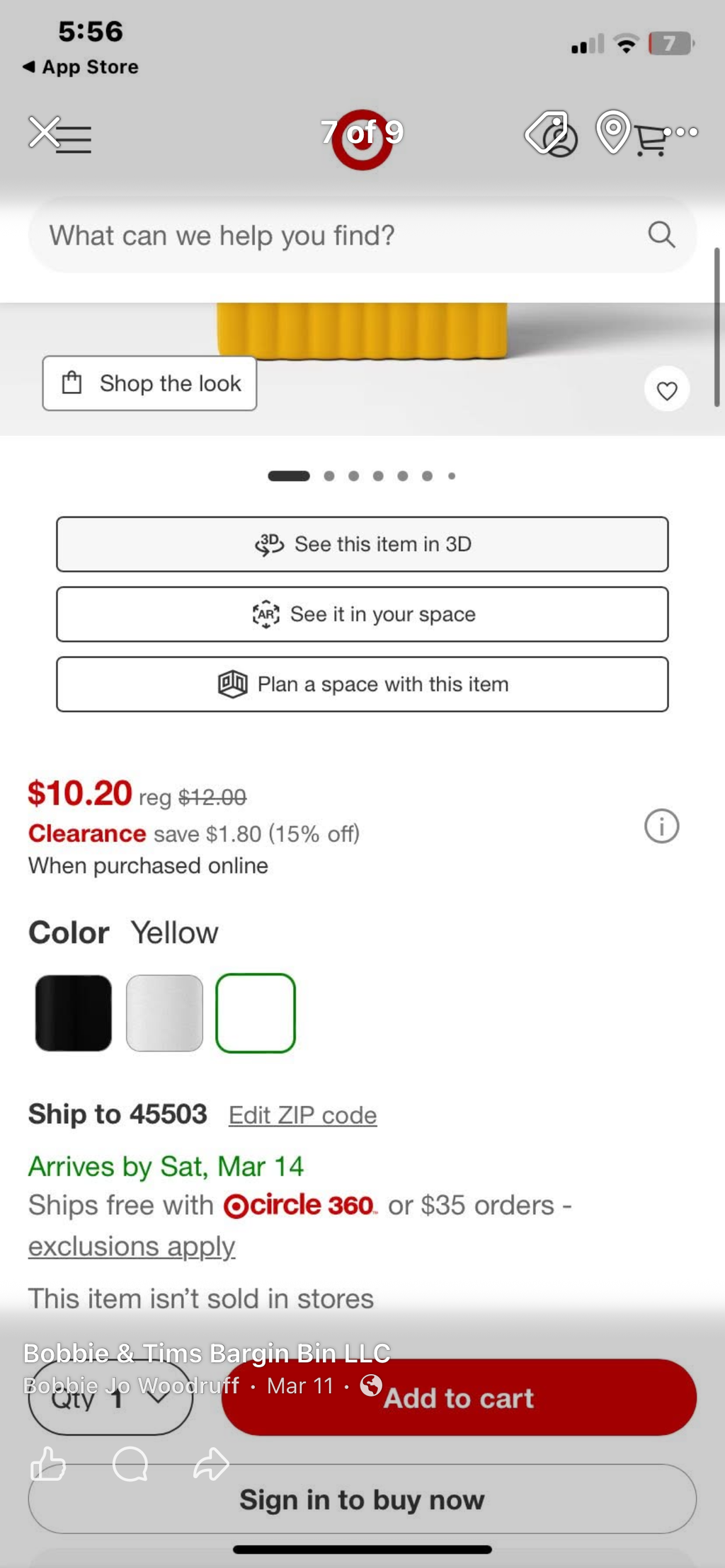
Task: Favorite the item with the heart icon
Action: click(x=667, y=390)
